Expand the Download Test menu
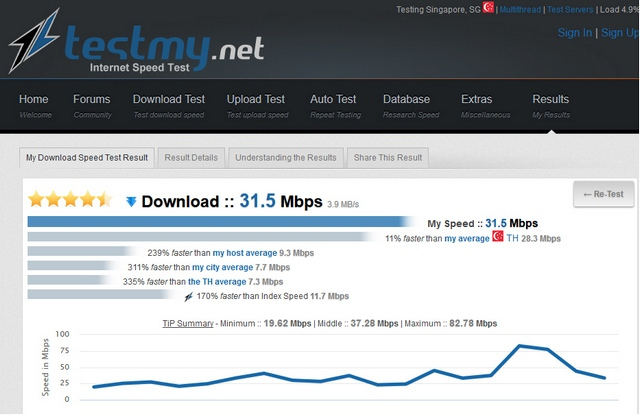Image resolution: width=640 pixels, height=415 pixels. click(169, 105)
